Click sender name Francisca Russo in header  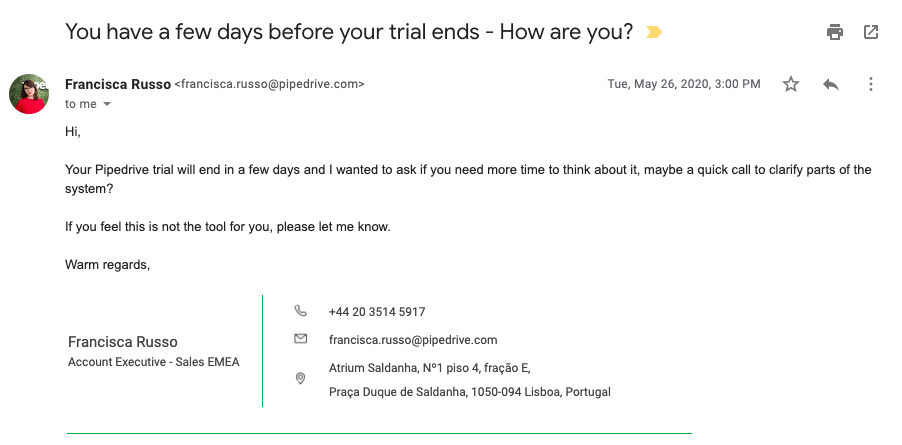[x=118, y=85]
